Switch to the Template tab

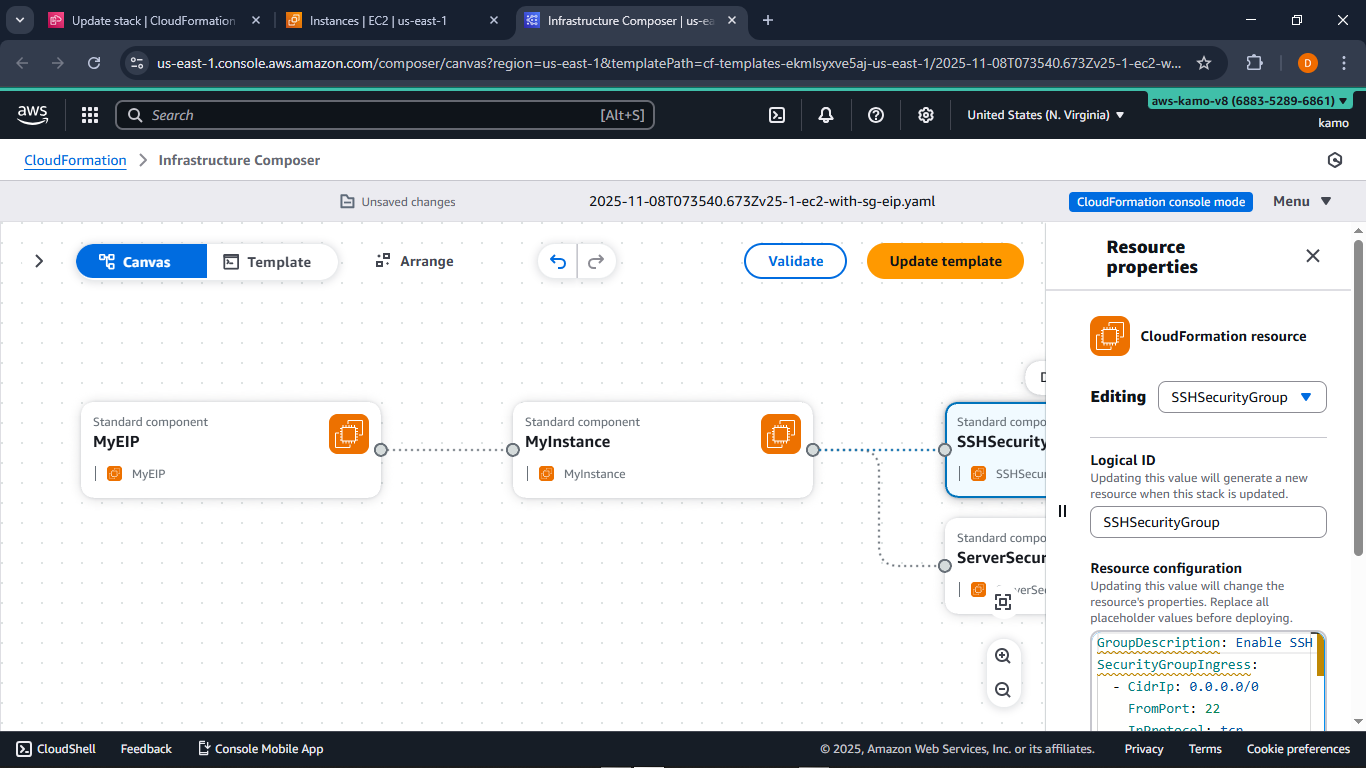tap(272, 261)
